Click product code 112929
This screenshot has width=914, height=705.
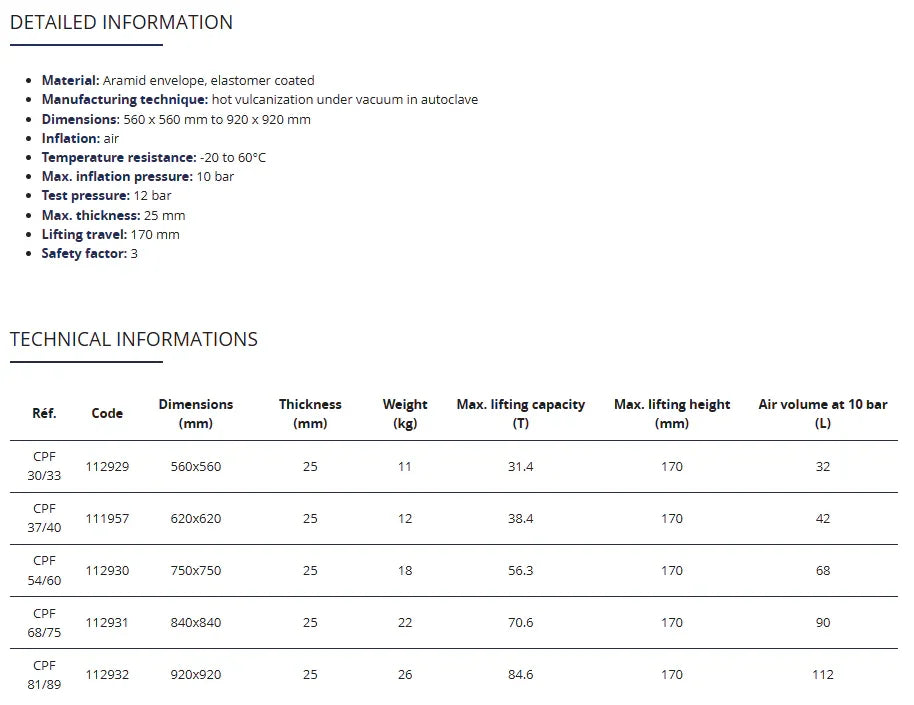tap(107, 466)
